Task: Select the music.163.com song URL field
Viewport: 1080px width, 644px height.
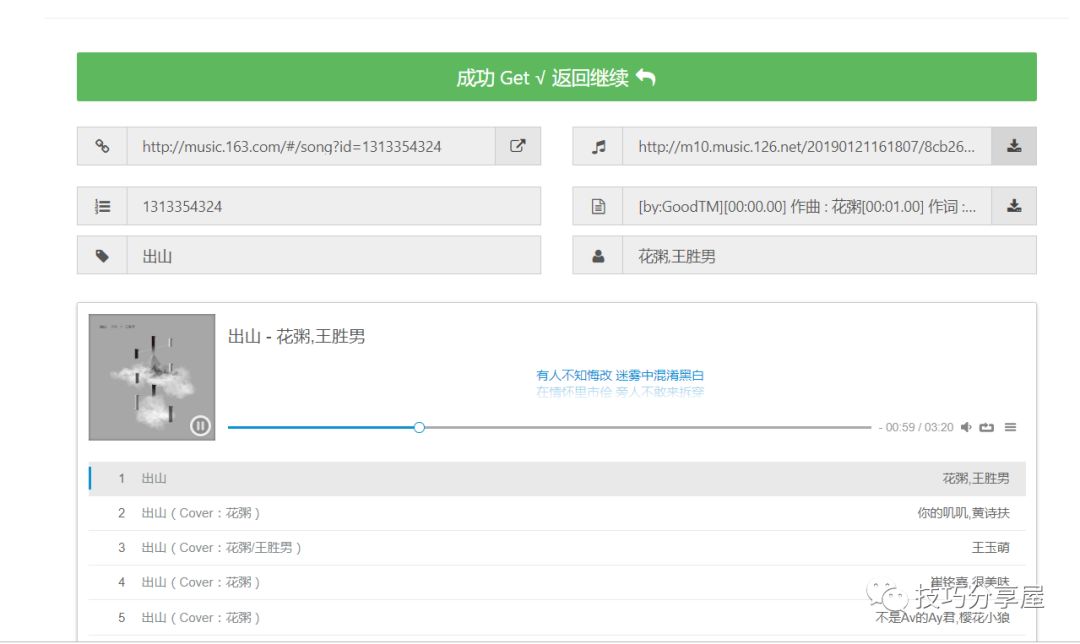Action: coord(311,146)
